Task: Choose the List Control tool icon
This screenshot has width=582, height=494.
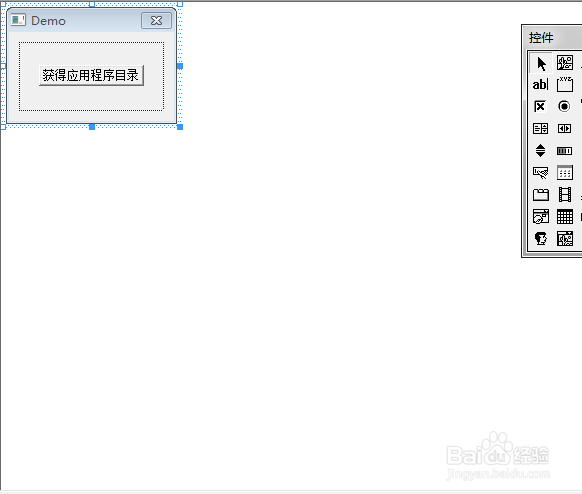Action: click(565, 173)
